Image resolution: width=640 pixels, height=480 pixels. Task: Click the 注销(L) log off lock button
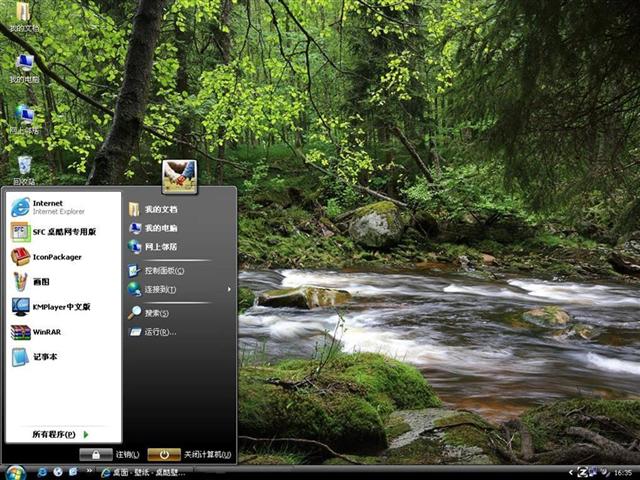(x=96, y=454)
